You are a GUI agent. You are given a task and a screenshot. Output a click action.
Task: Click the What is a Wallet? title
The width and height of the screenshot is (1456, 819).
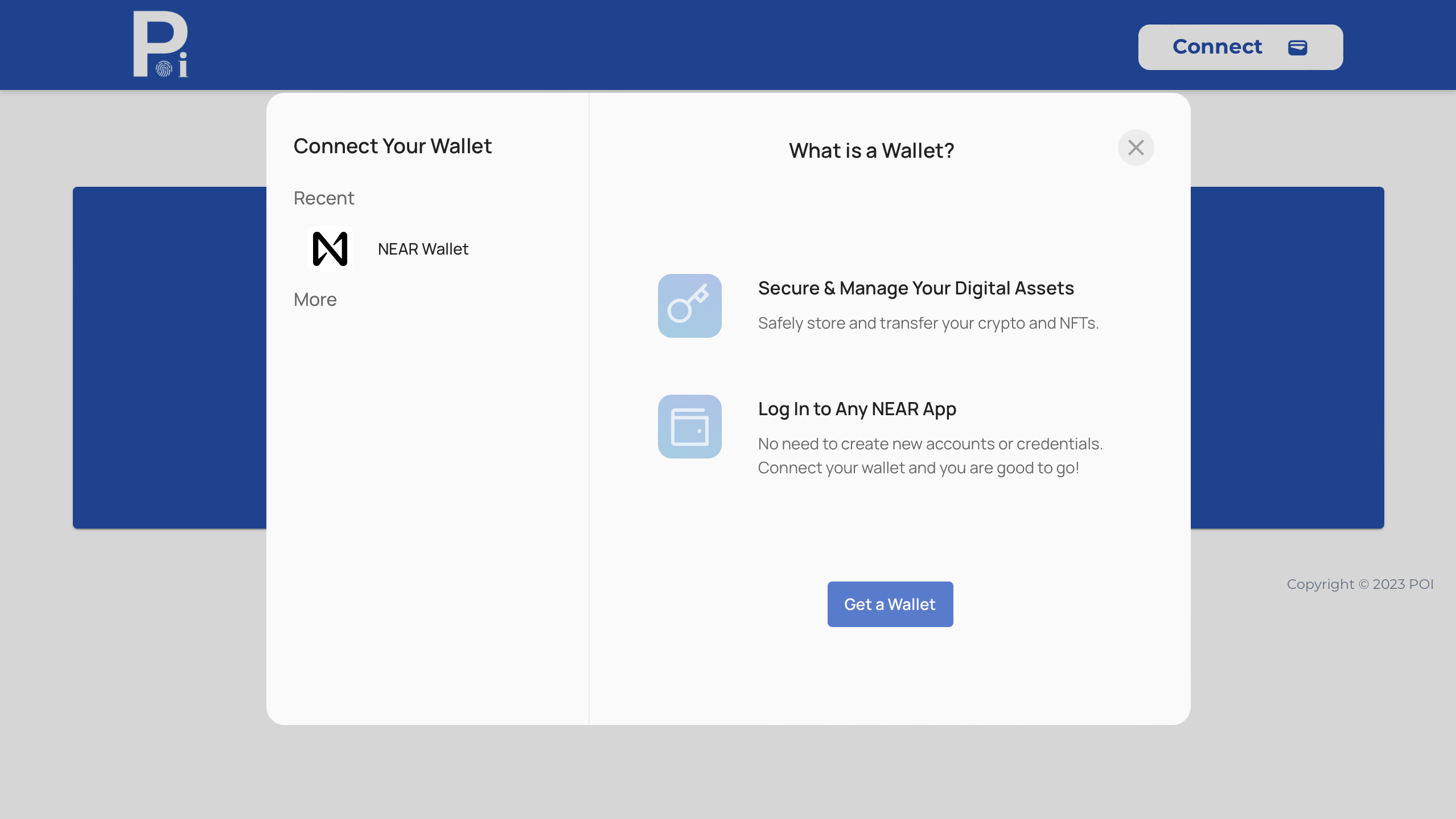pos(871,151)
